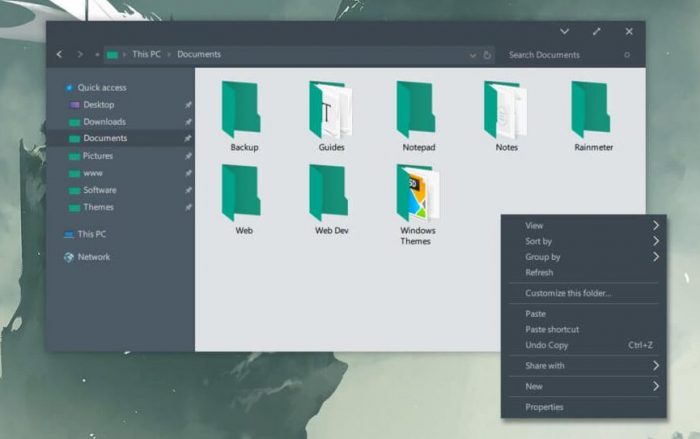The width and height of the screenshot is (700, 439).
Task: Click the title bar down chevron button
Action: click(564, 31)
